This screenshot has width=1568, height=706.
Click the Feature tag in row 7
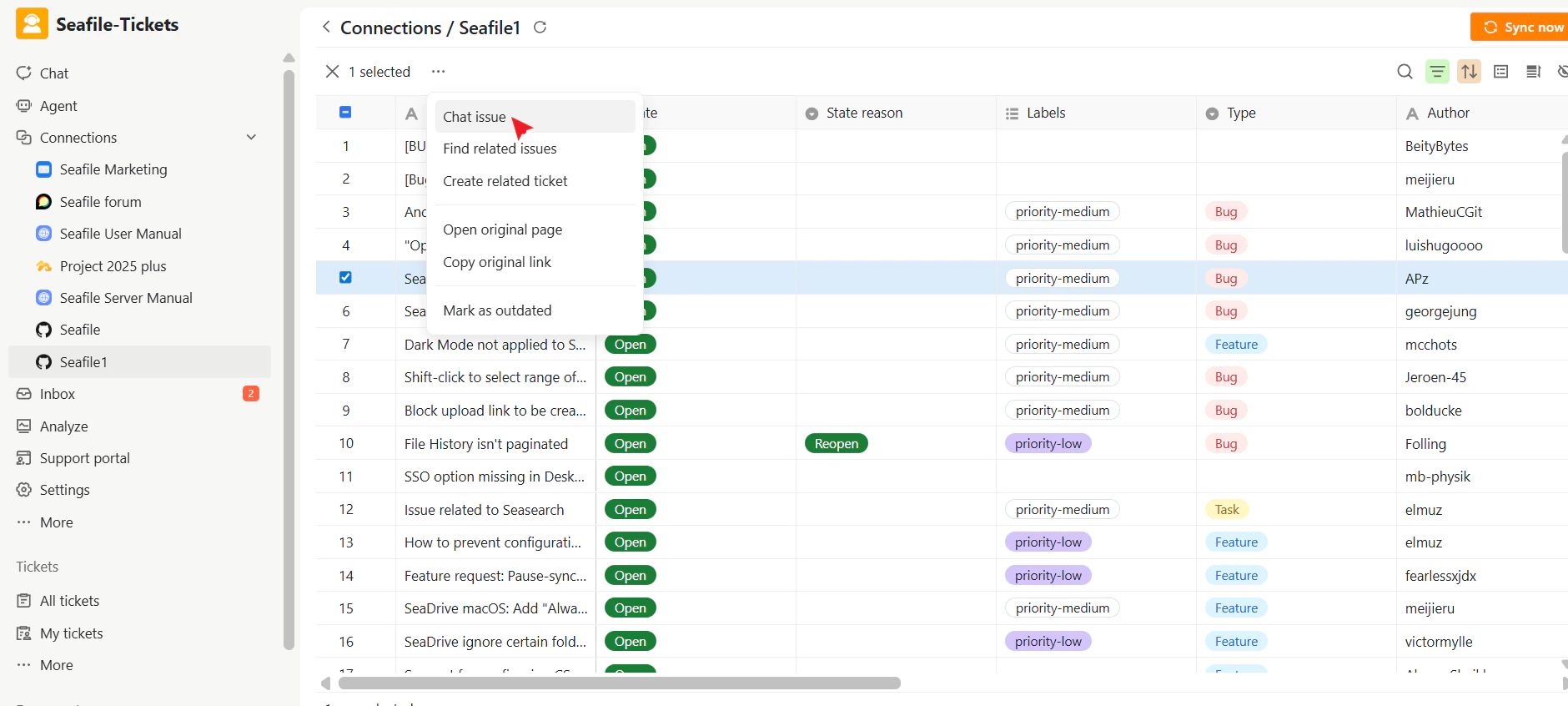tap(1236, 345)
